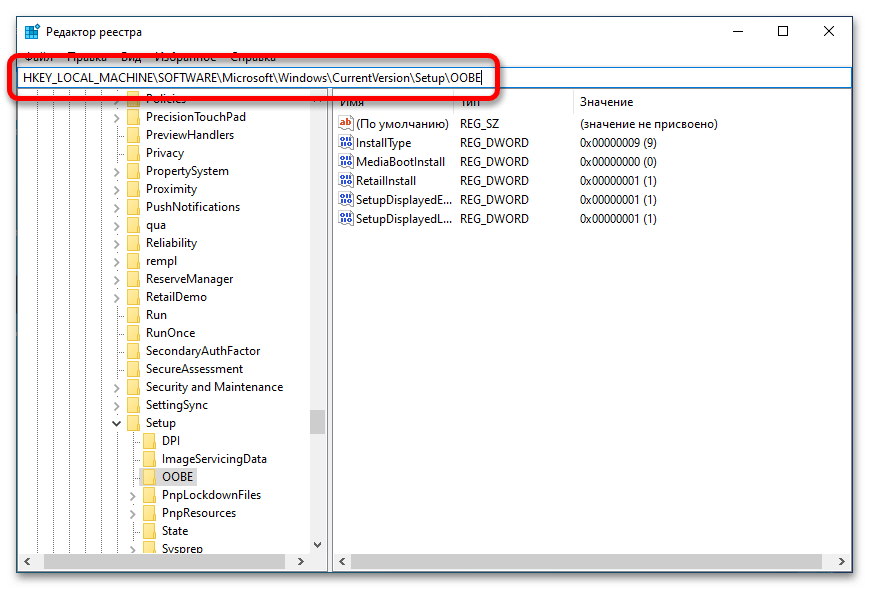Click the Значение column header

click(606, 102)
